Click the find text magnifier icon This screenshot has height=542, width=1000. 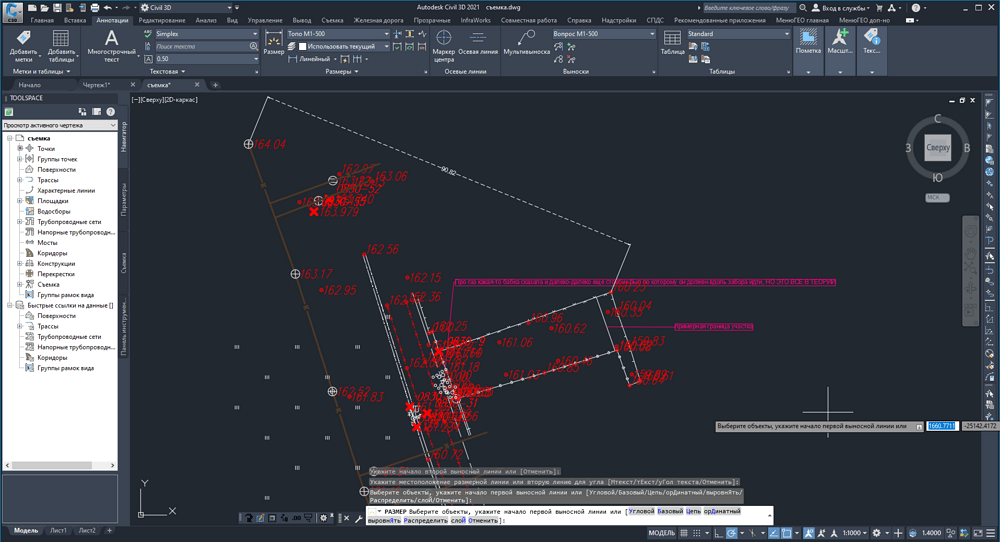pos(254,47)
